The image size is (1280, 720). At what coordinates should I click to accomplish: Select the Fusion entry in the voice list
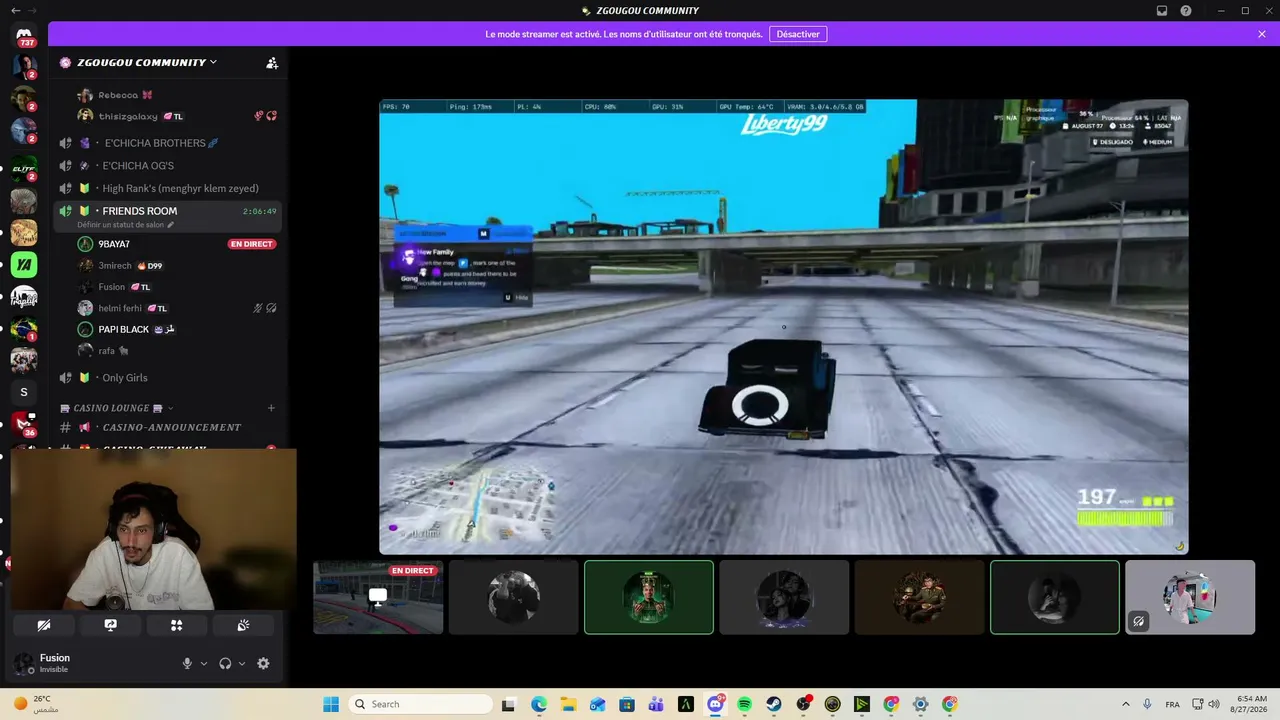[176, 287]
